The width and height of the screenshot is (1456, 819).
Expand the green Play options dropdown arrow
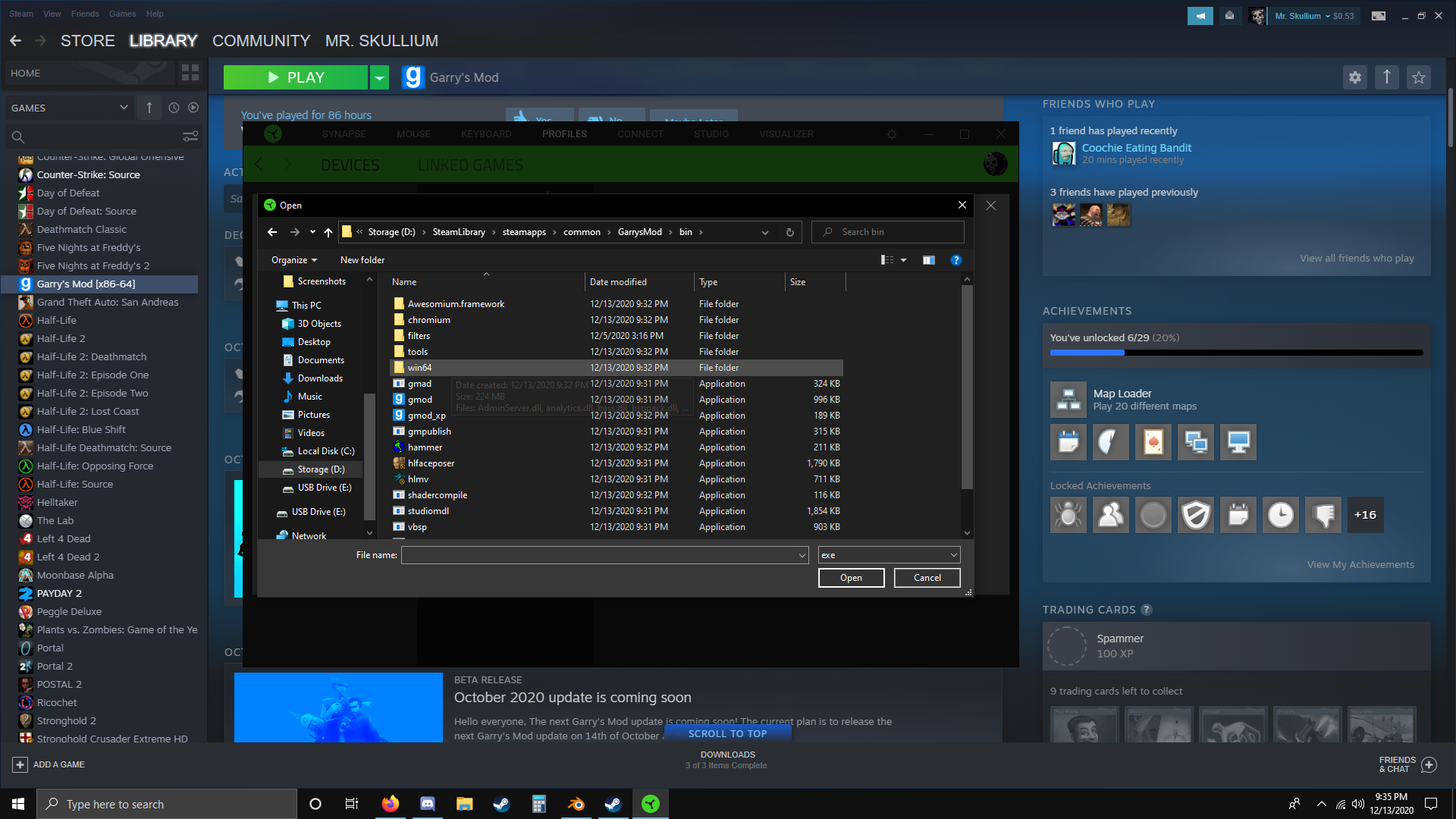(x=379, y=77)
